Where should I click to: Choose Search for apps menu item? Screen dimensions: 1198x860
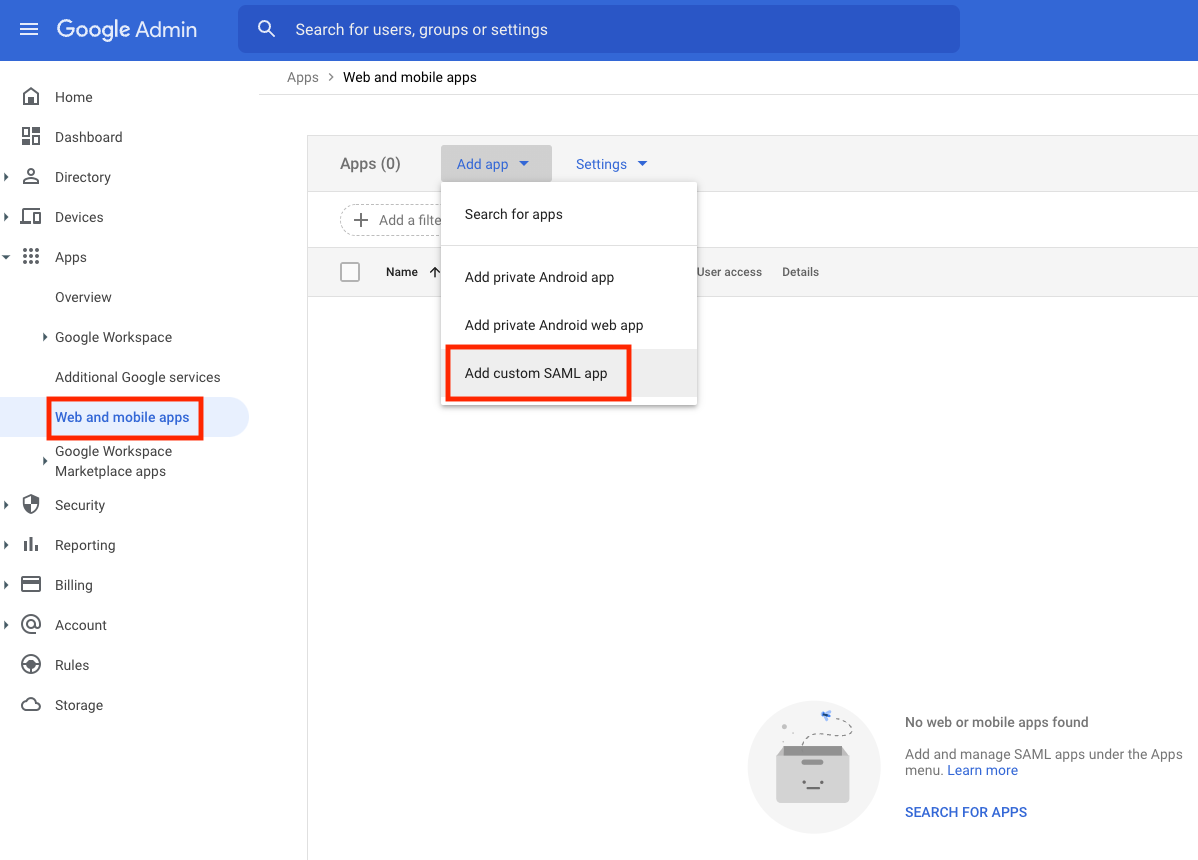coord(568,215)
